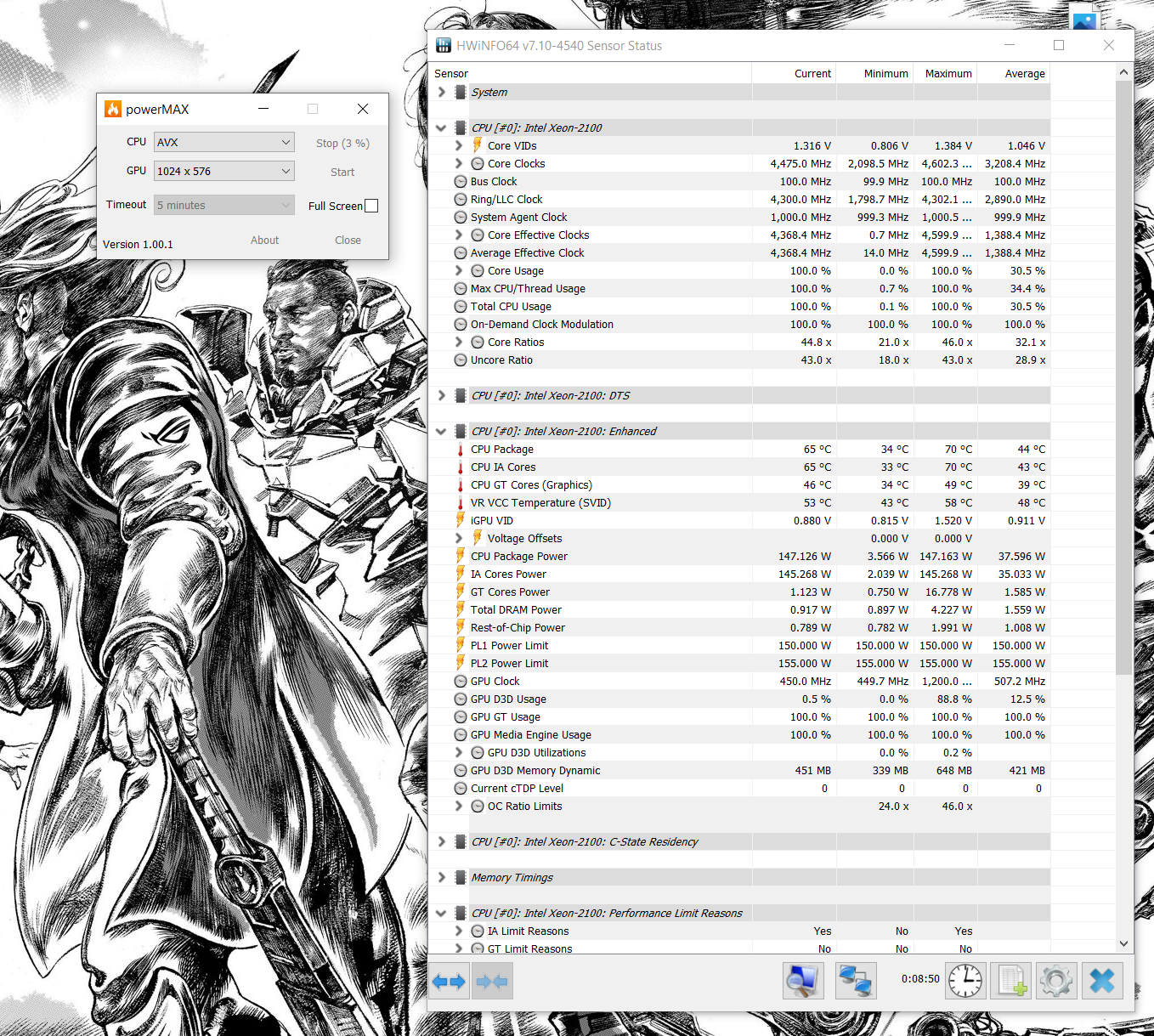Image resolution: width=1154 pixels, height=1036 pixels.
Task: Click the Average column header
Action: (1014, 73)
